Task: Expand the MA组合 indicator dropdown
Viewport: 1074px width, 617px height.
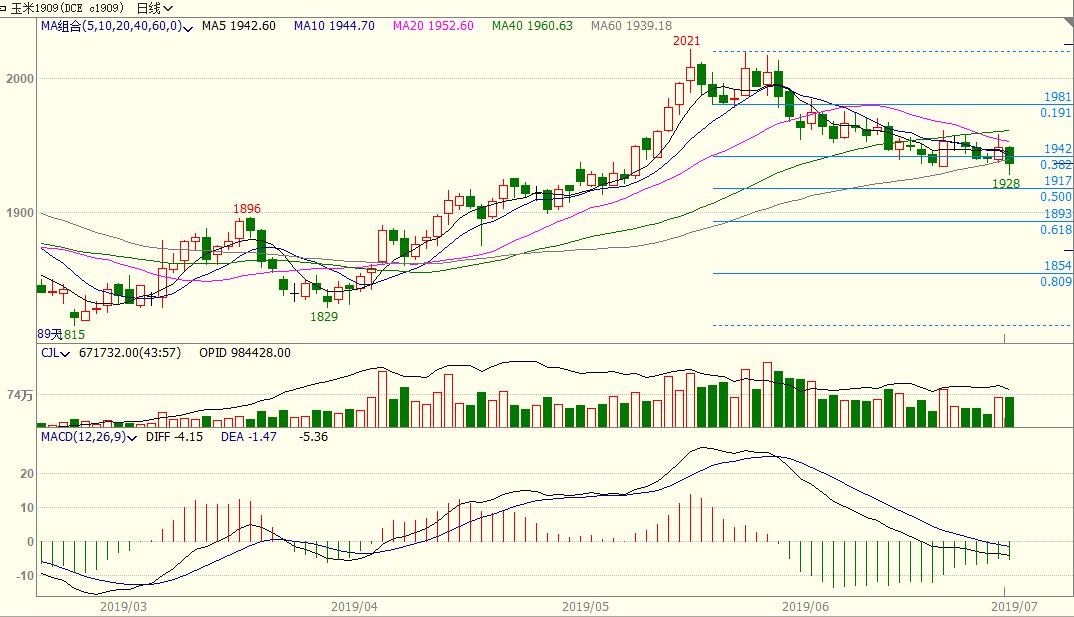Action: [x=190, y=26]
